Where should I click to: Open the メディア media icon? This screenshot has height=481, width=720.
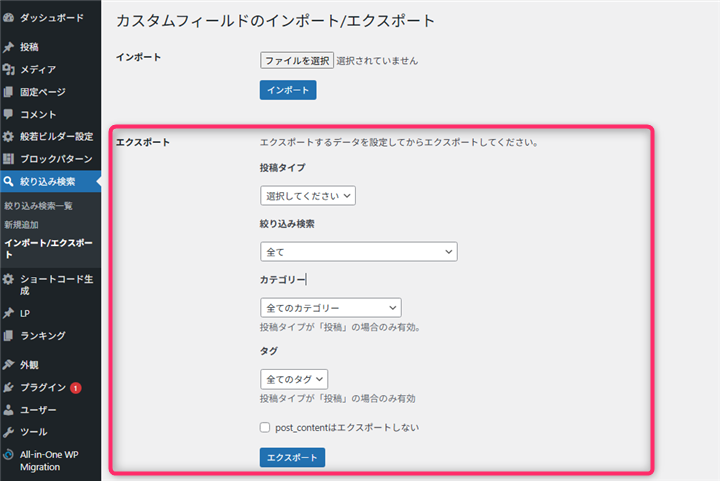click(8, 69)
